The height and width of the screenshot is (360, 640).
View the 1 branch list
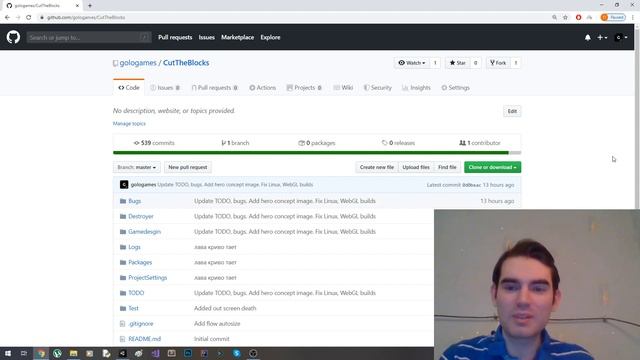[x=235, y=143]
